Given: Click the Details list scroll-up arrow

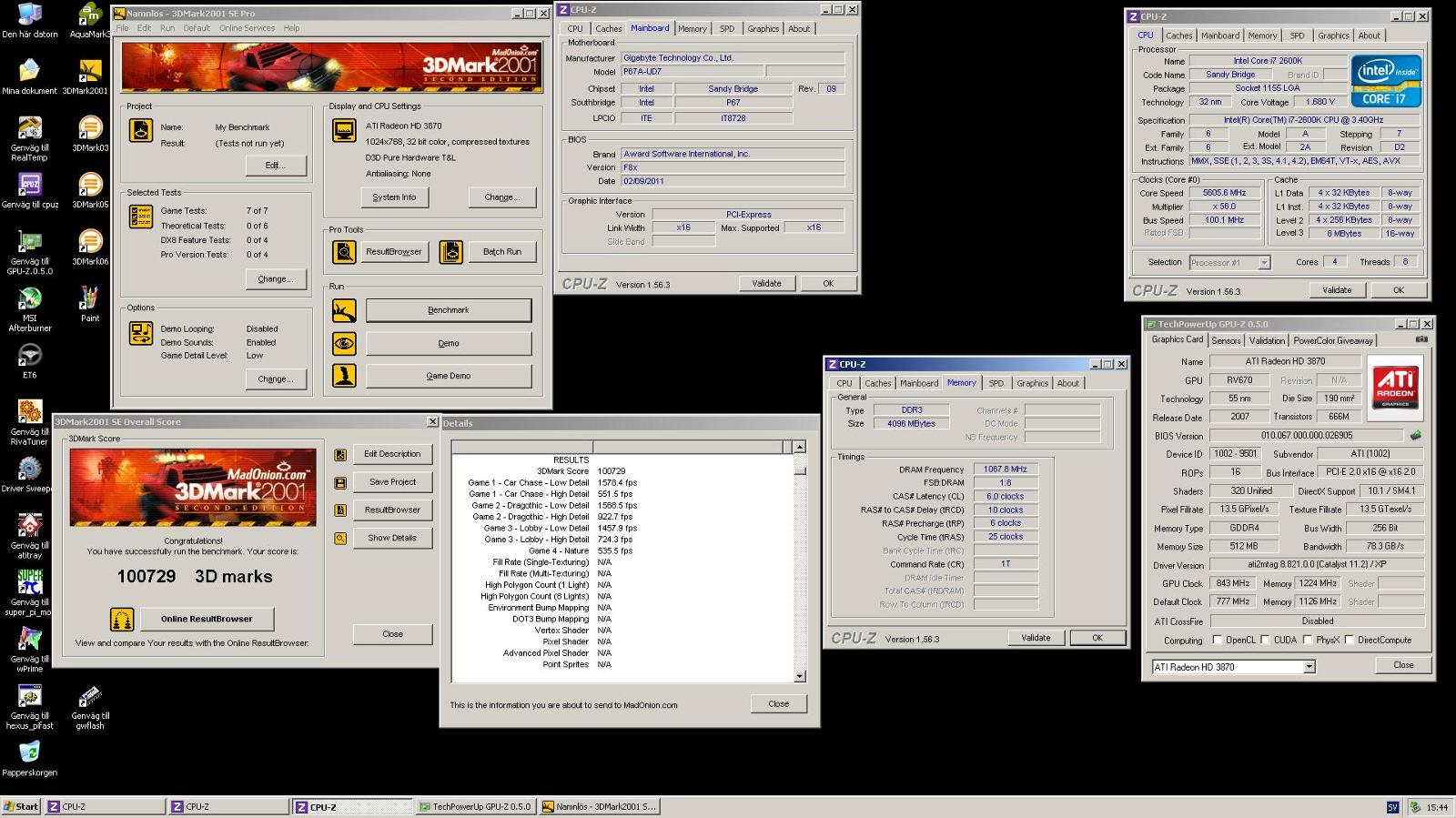Looking at the screenshot, I should (799, 447).
